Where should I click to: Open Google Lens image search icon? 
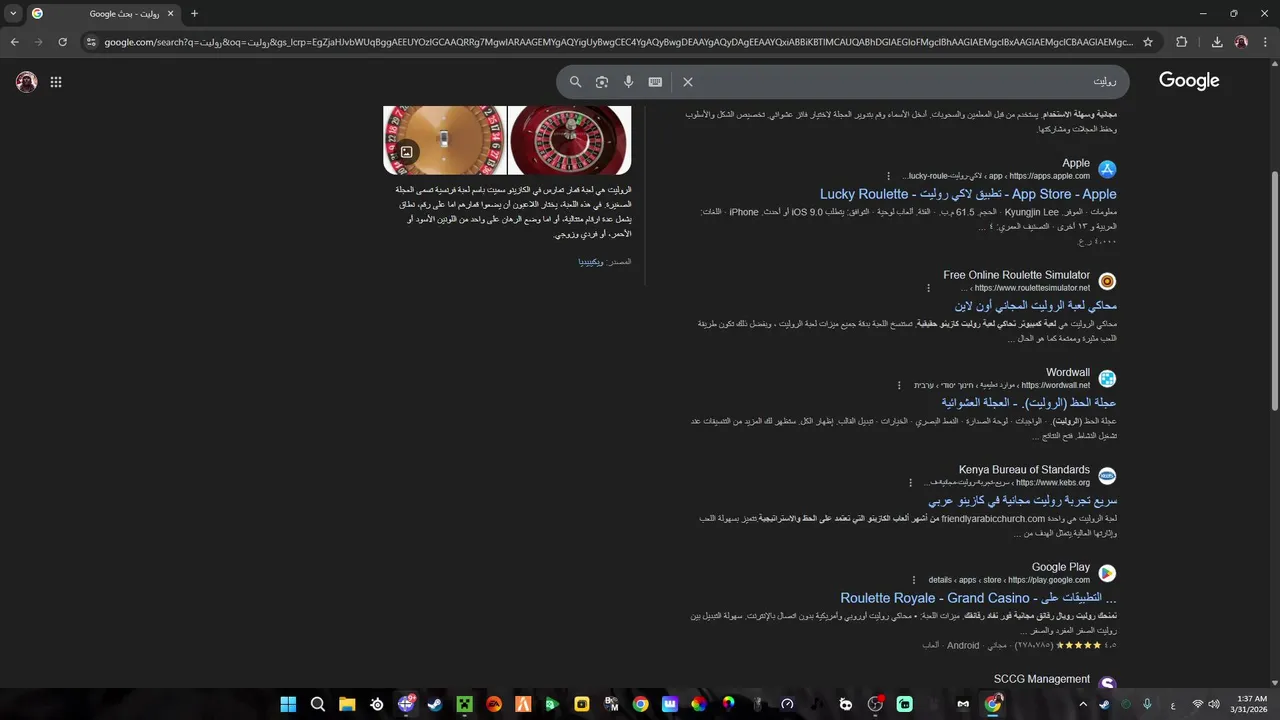(x=602, y=82)
